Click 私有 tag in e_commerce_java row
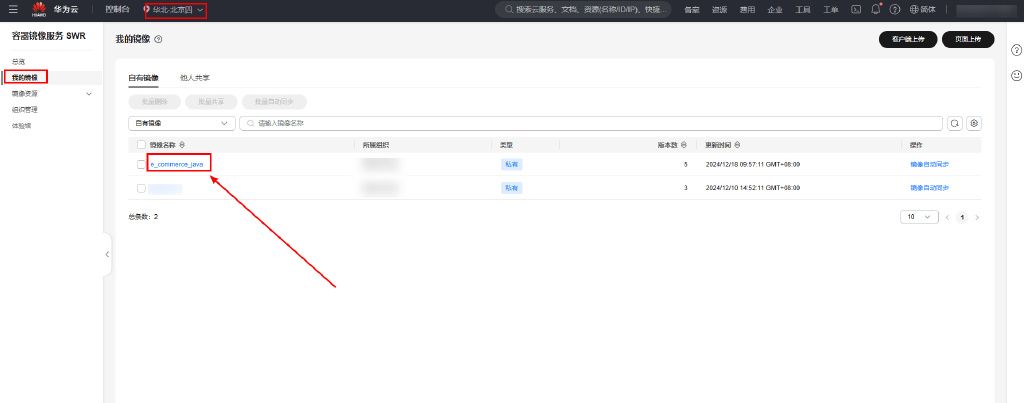Image resolution: width=1024 pixels, height=403 pixels. pos(511,165)
